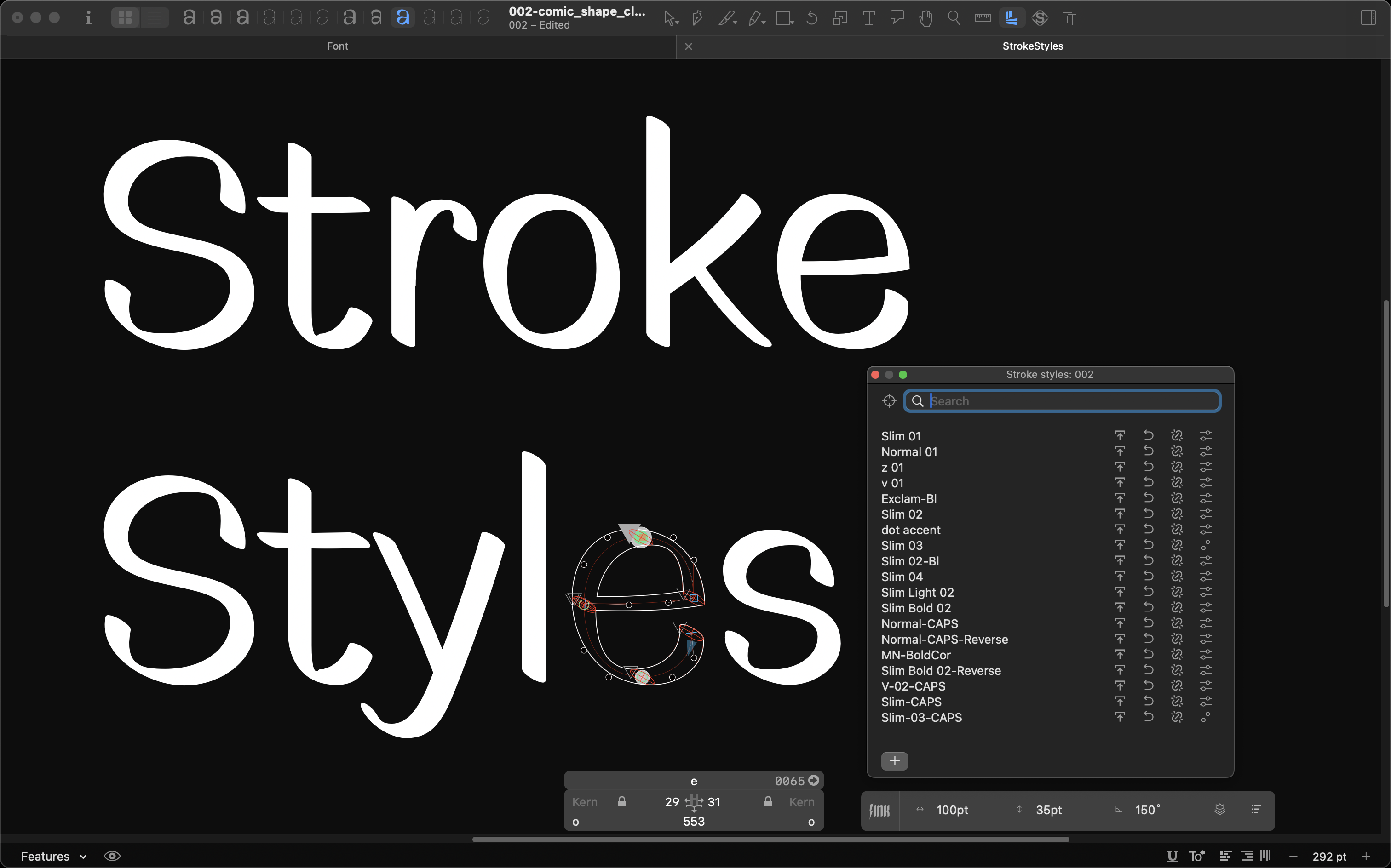Click the left sidebearing value 29
This screenshot has height=868, width=1391.
672,802
